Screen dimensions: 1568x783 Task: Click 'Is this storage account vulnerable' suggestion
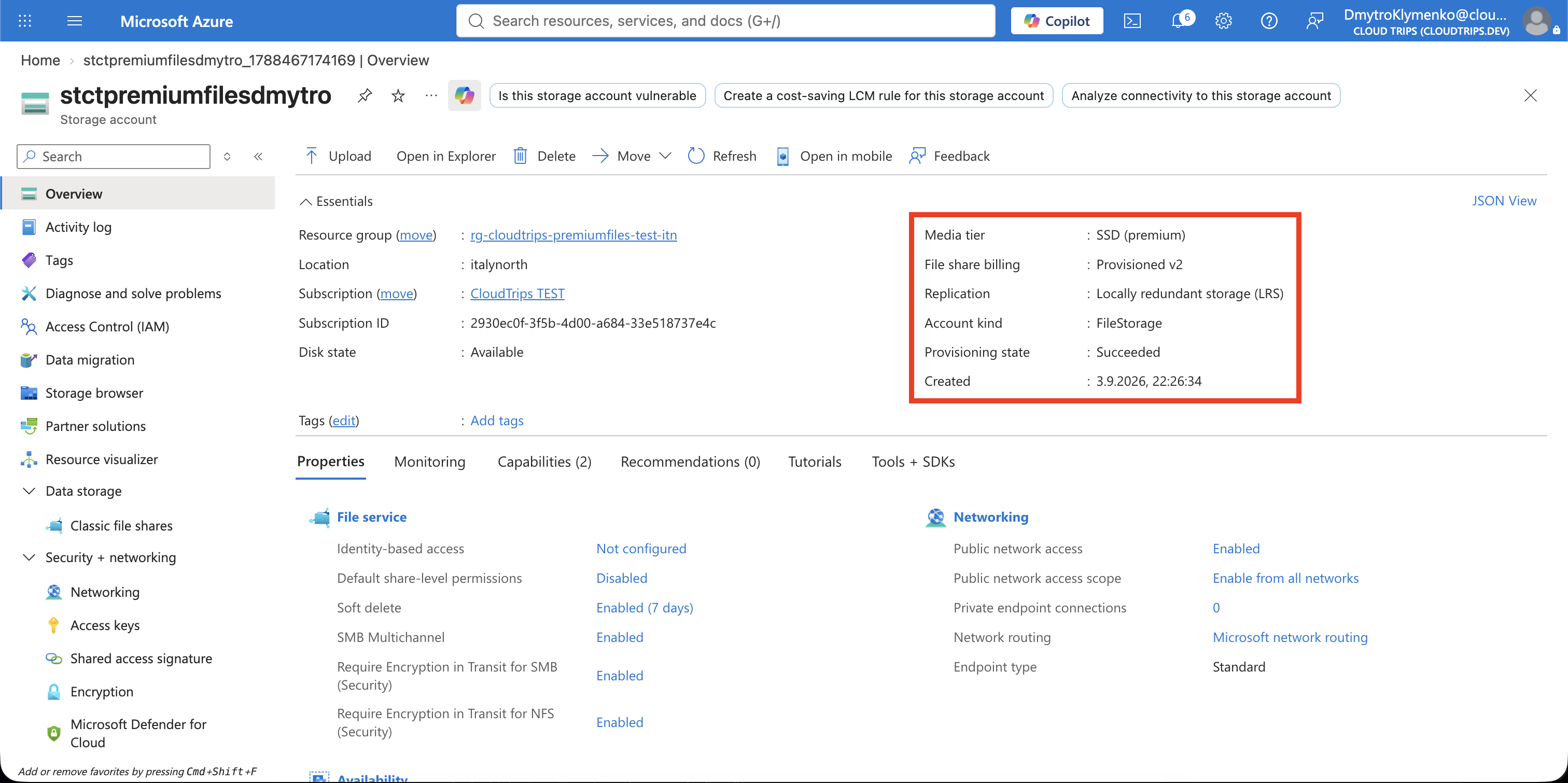tap(597, 95)
